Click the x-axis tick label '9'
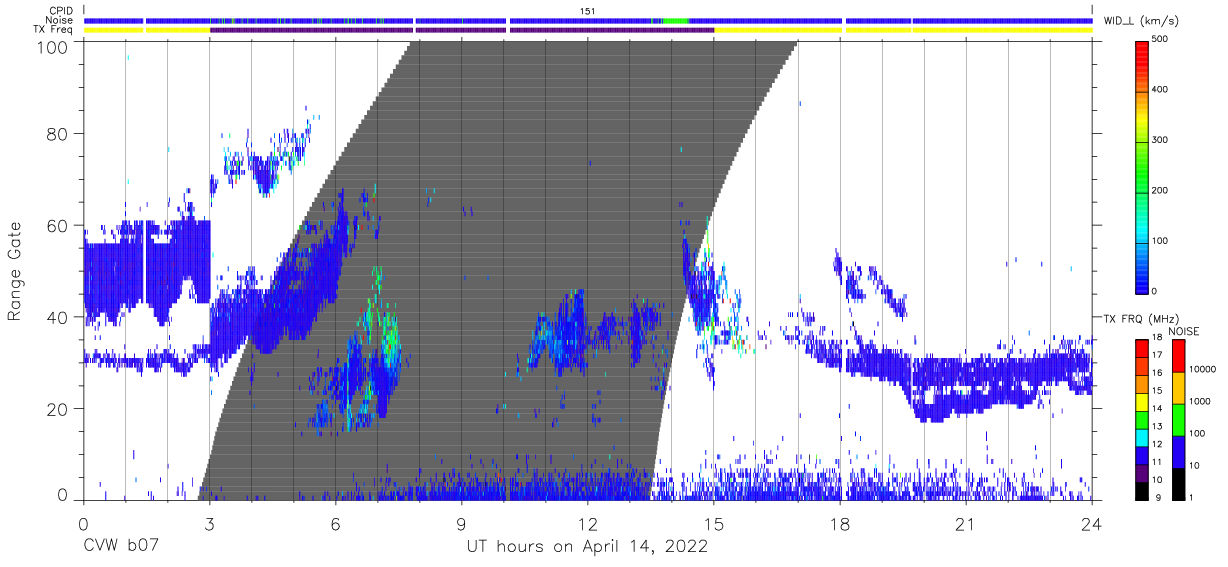Screen dimensions: 1228x567 pyautogui.click(x=461, y=523)
